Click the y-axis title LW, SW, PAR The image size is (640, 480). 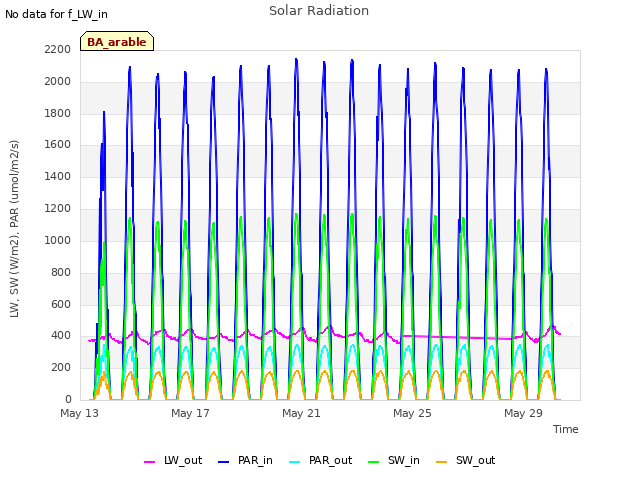[14, 229]
